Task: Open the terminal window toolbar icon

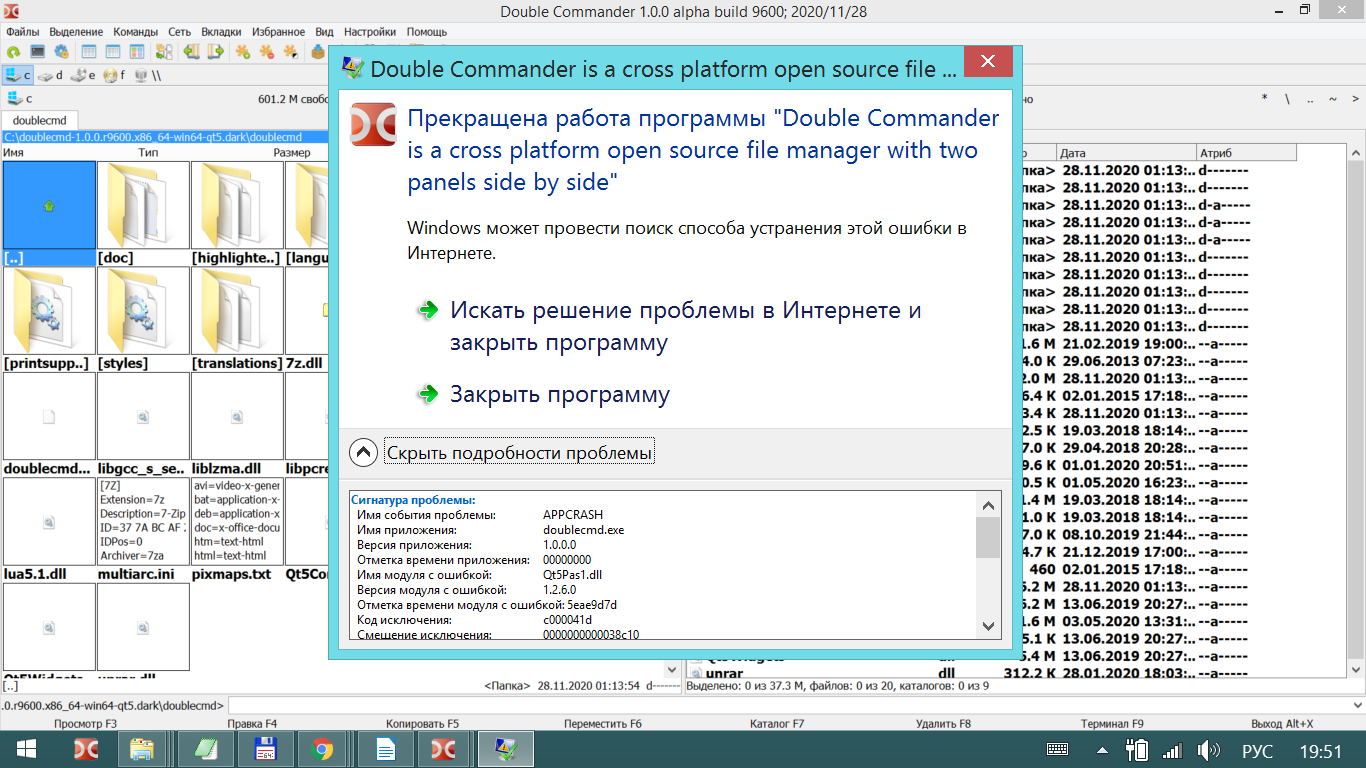Action: [x=37, y=51]
